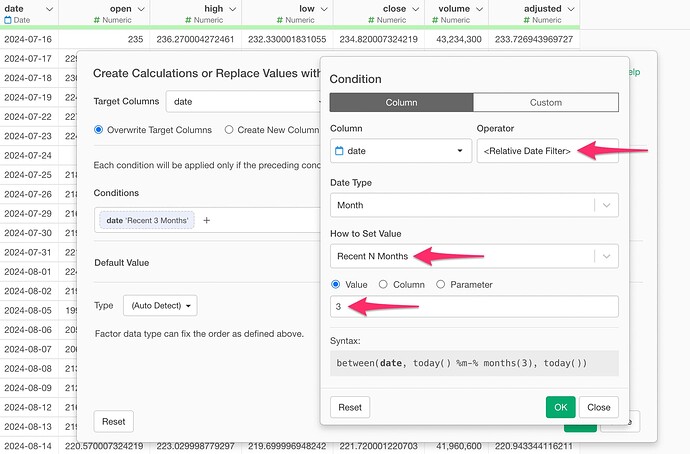This screenshot has height=454, width=690.
Task: Open the Target Columns date dropdown
Action: pos(243,102)
